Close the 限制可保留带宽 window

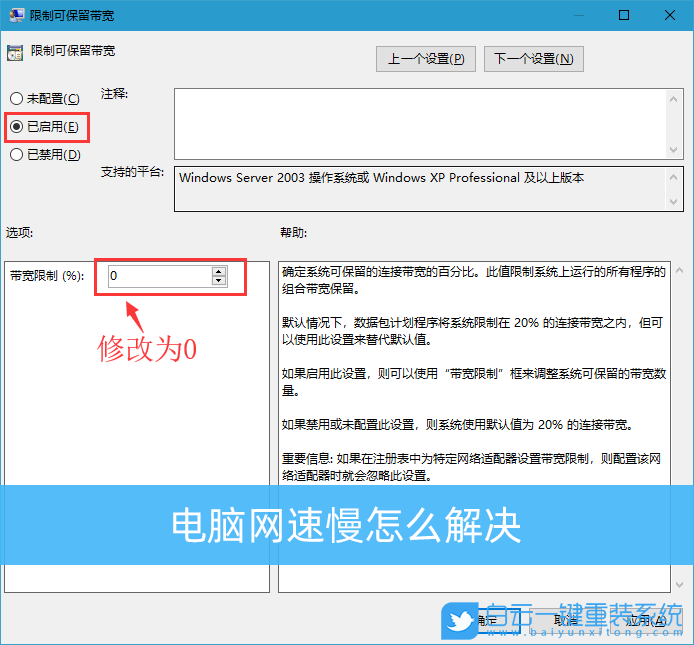click(670, 15)
